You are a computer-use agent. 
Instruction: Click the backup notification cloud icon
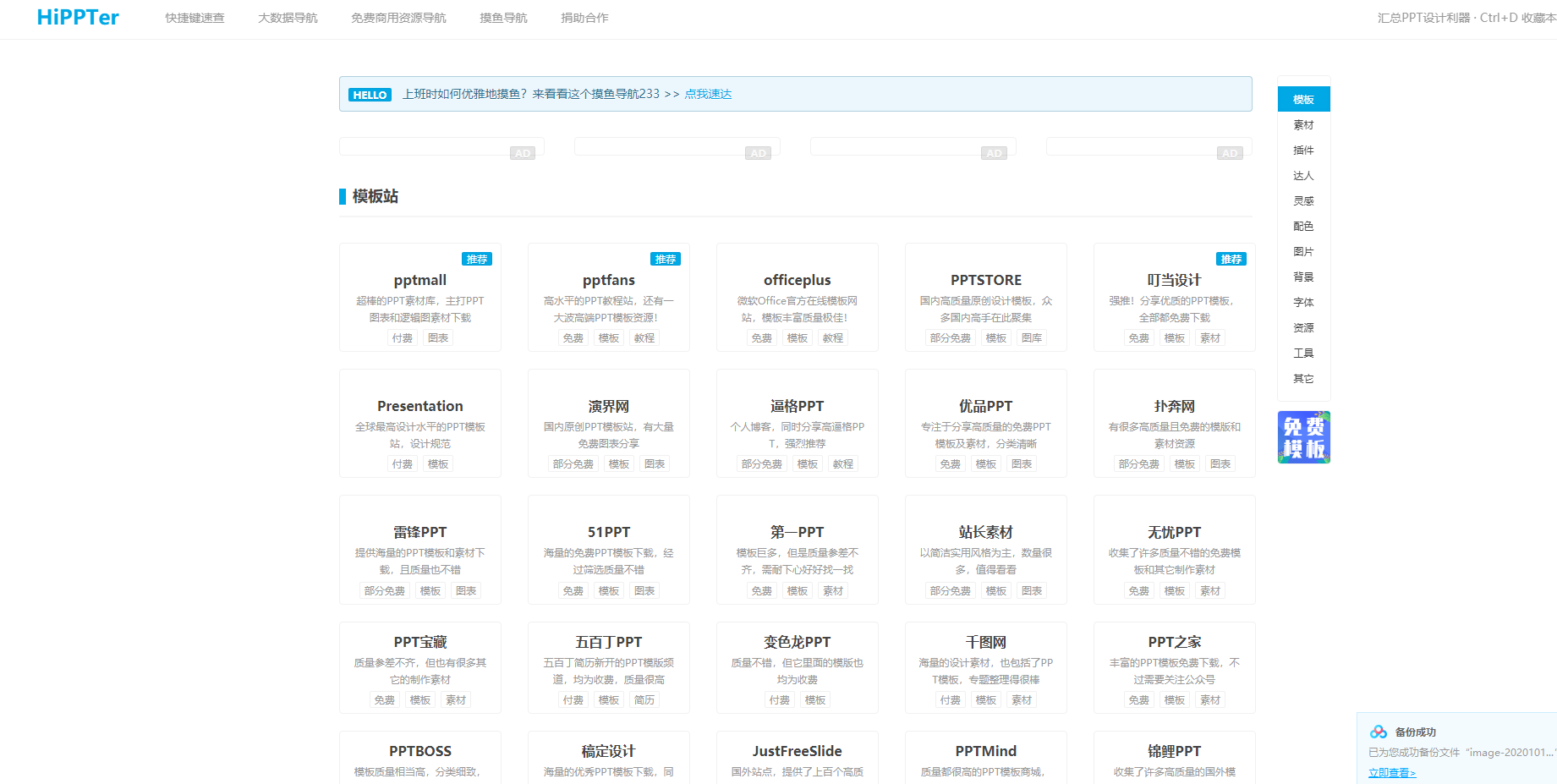tap(1379, 732)
